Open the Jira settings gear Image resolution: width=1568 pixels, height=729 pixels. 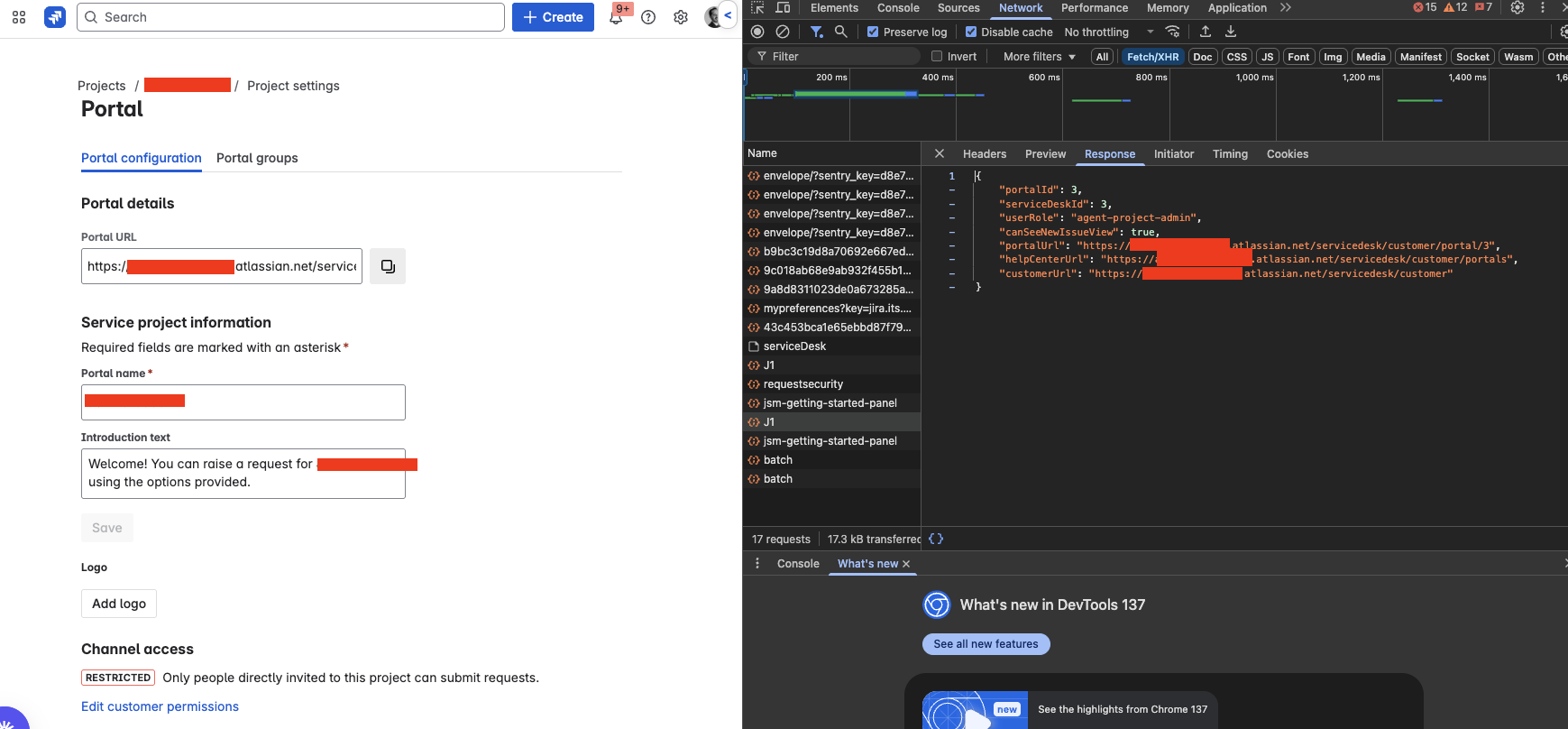pos(681,17)
